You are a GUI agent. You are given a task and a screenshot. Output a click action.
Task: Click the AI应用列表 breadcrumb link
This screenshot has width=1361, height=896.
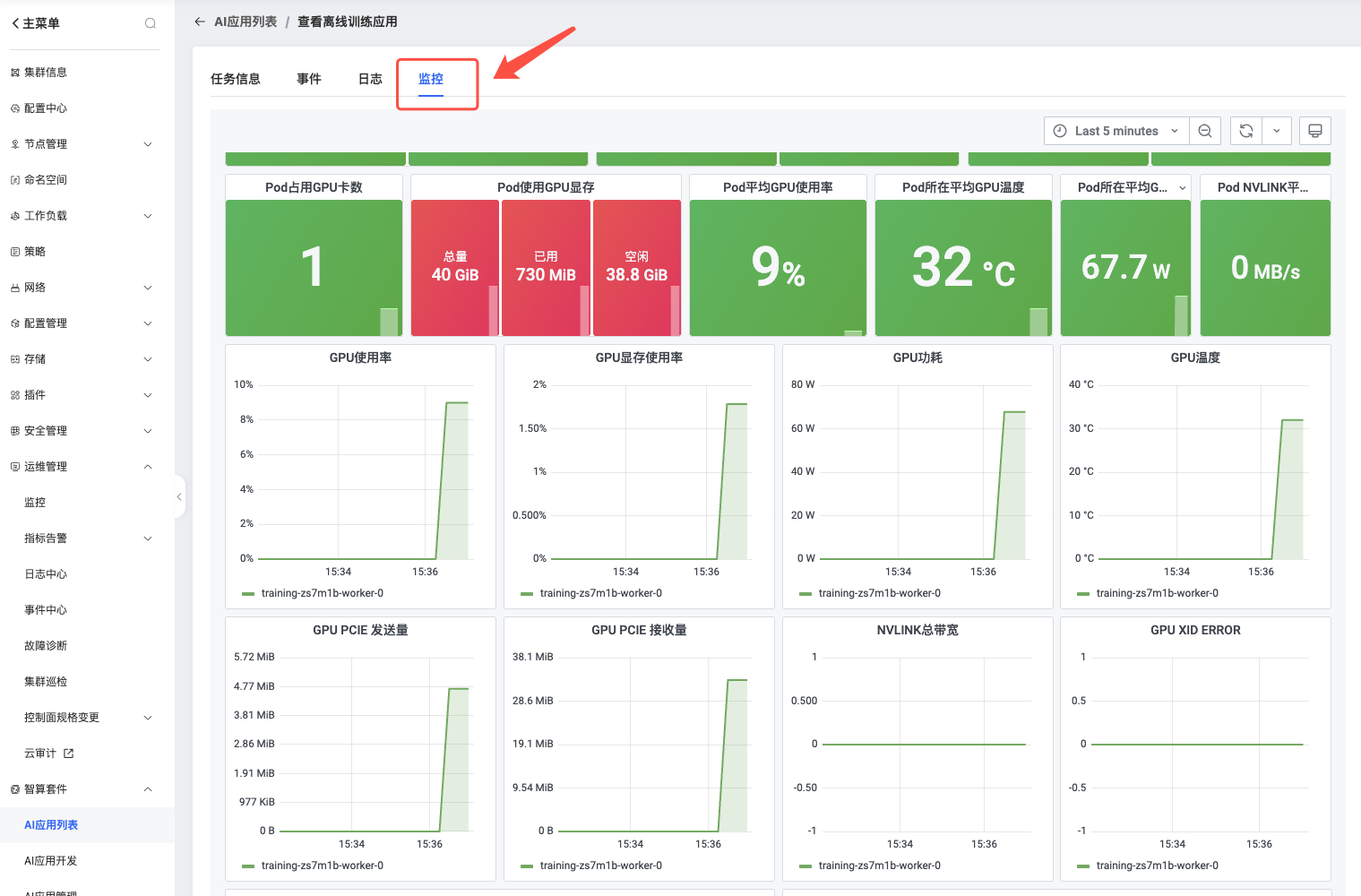click(x=245, y=22)
